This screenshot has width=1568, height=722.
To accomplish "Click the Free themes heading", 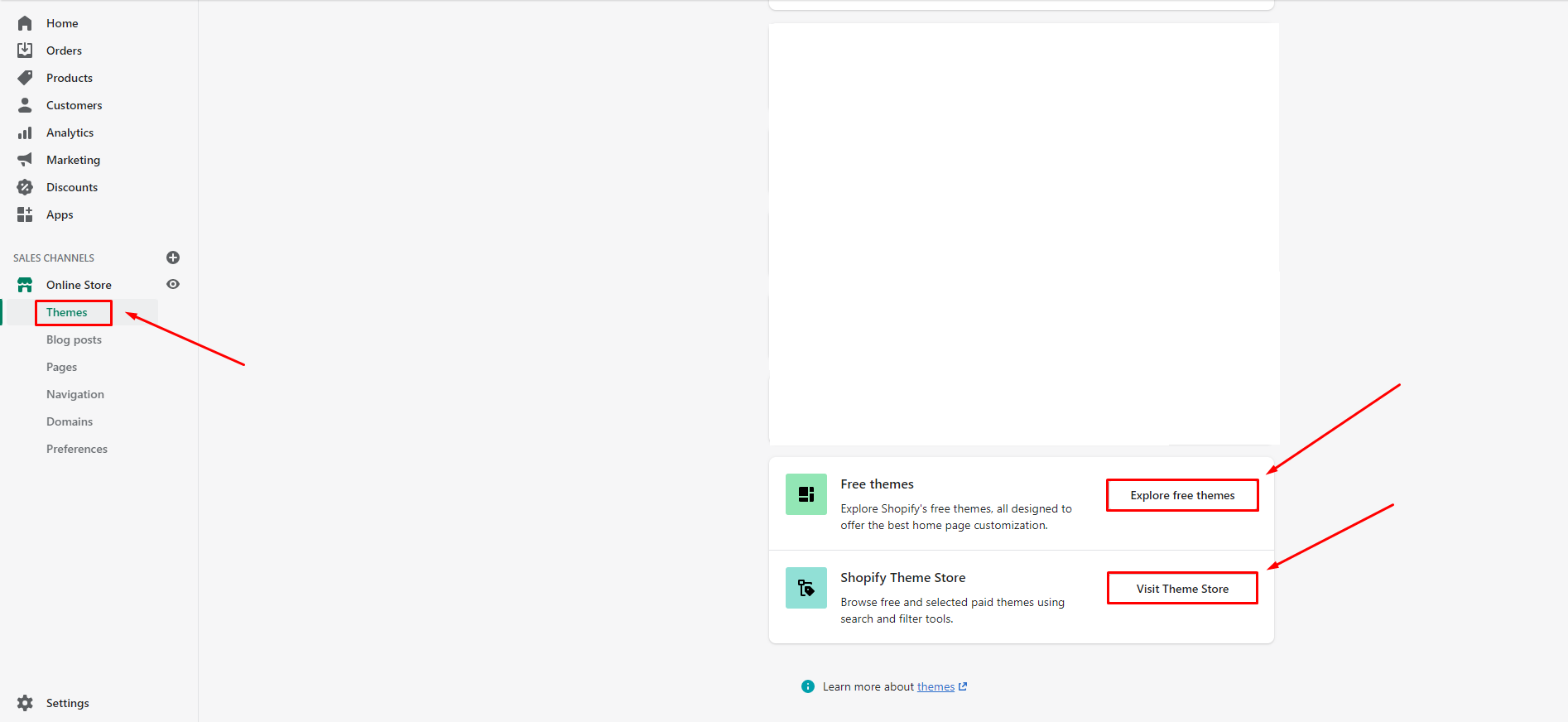I will (877, 484).
